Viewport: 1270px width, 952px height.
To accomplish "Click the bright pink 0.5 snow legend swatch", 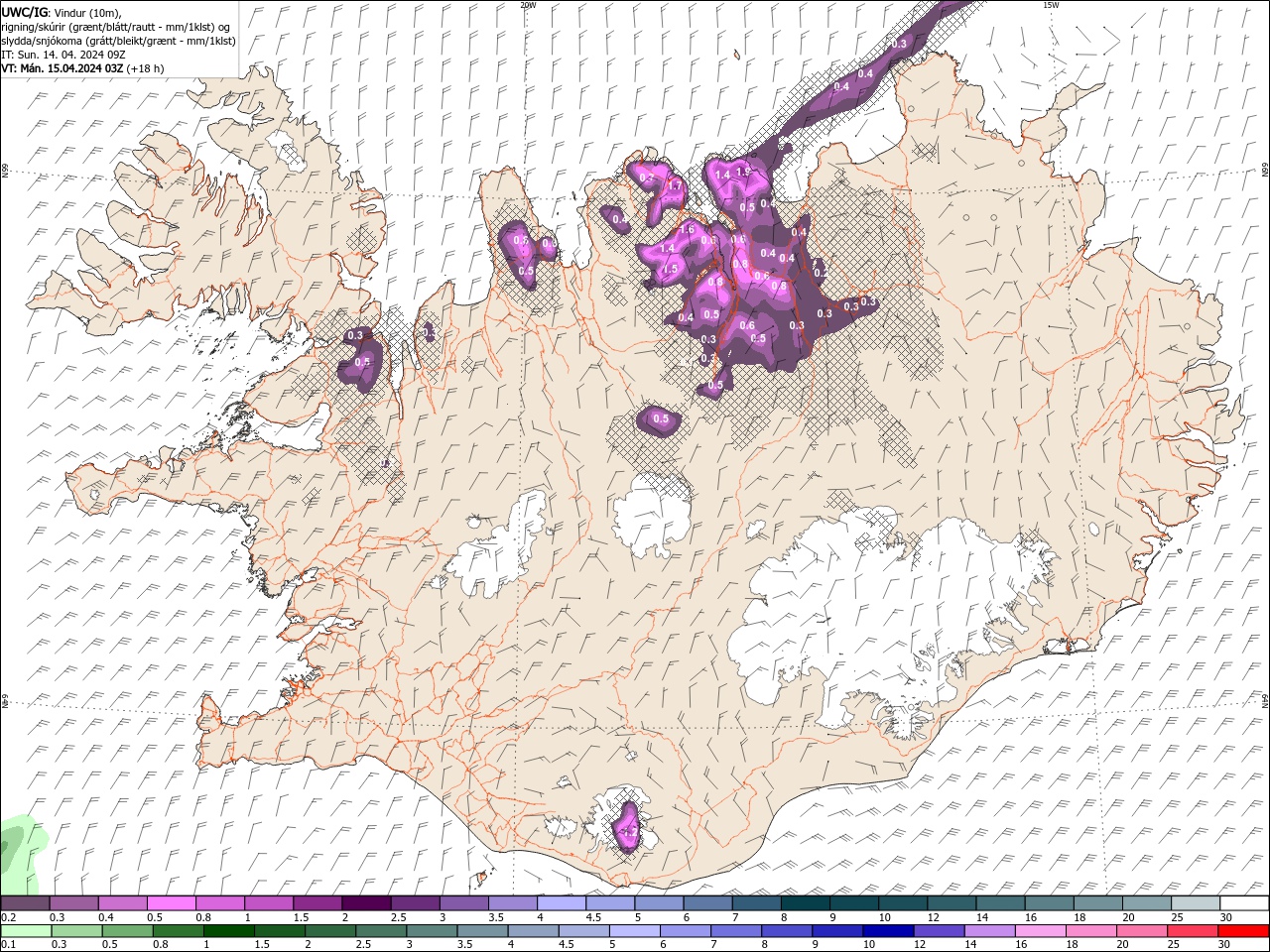I will pos(172,903).
